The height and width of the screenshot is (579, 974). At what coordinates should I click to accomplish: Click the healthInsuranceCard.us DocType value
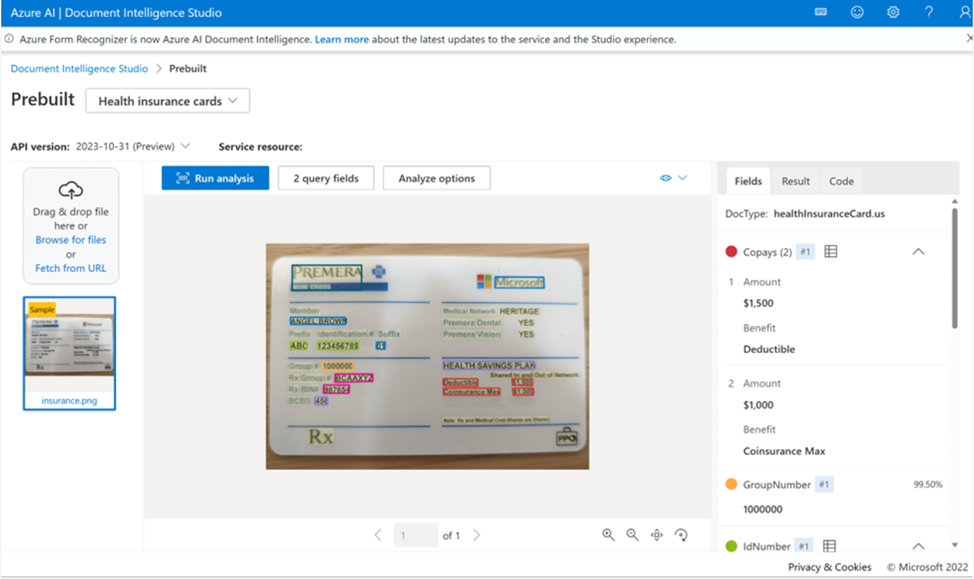829,214
